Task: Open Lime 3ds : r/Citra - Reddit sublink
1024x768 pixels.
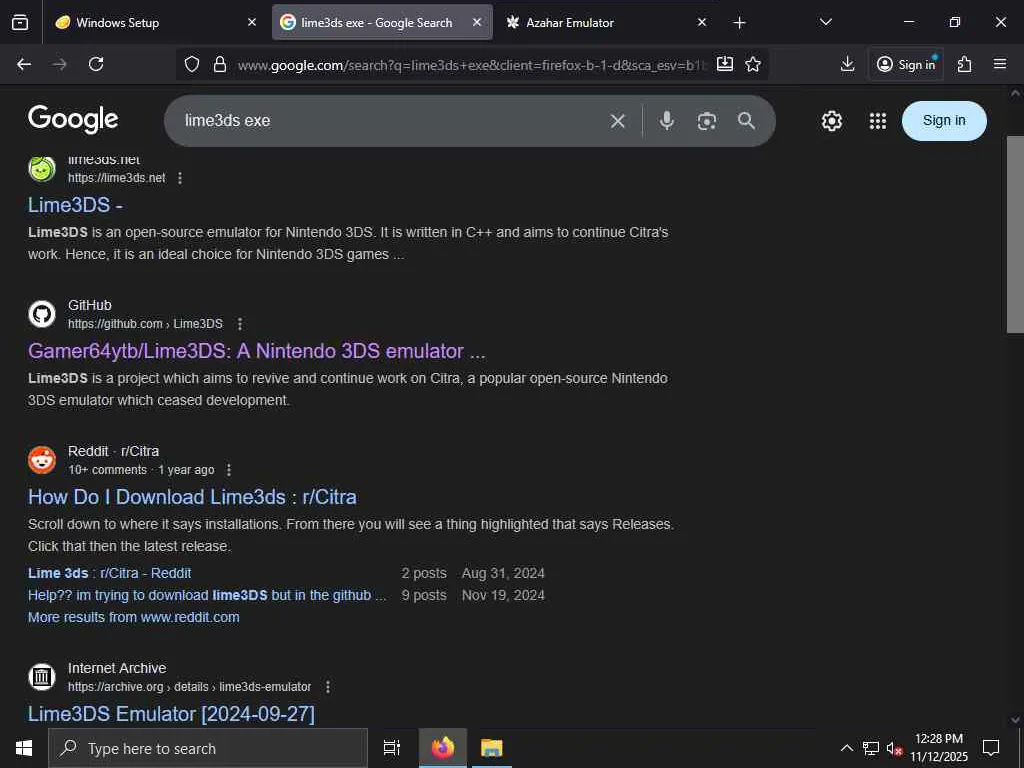Action: tap(110, 573)
